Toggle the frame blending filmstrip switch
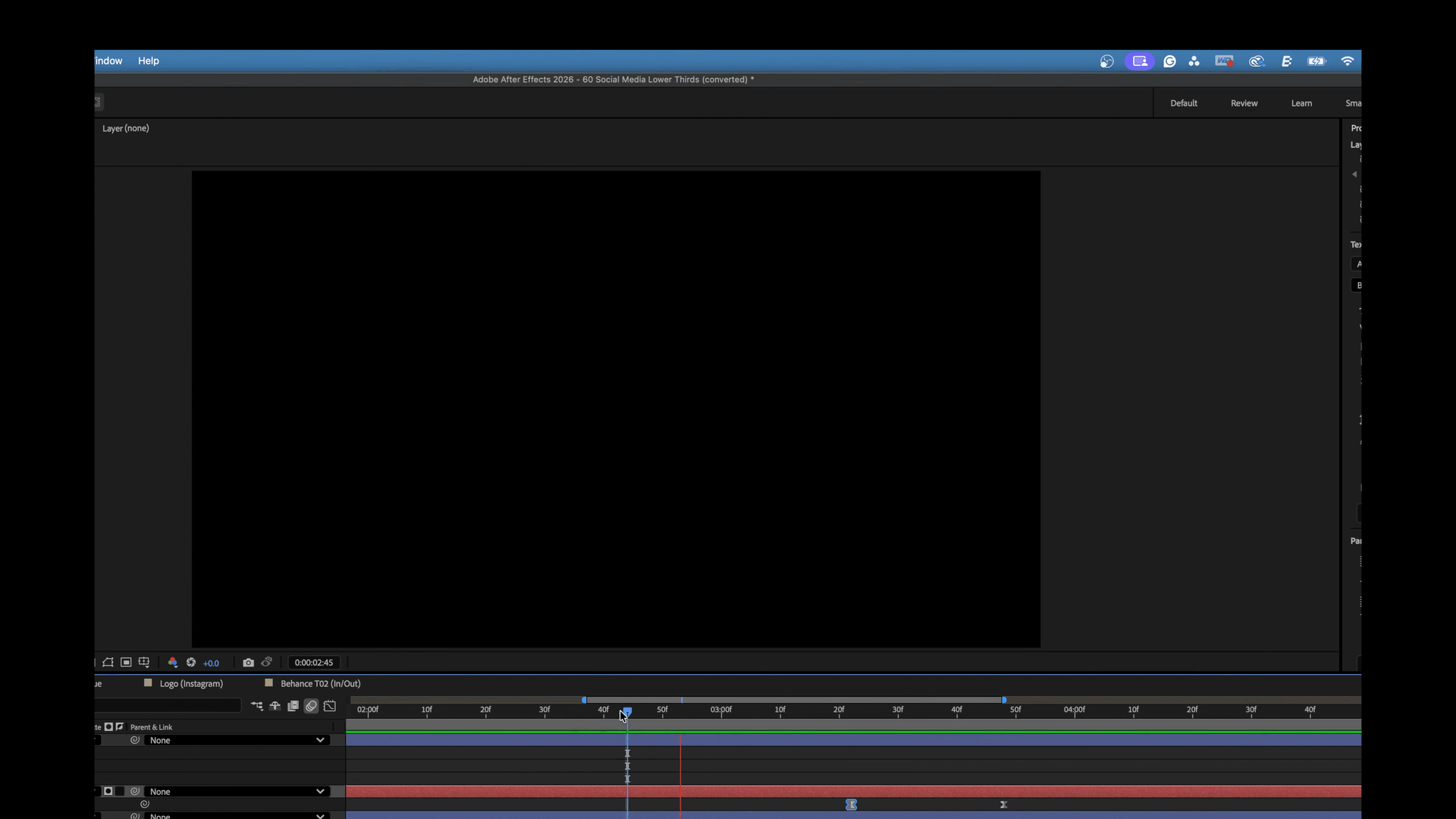1456x819 pixels. 293,706
